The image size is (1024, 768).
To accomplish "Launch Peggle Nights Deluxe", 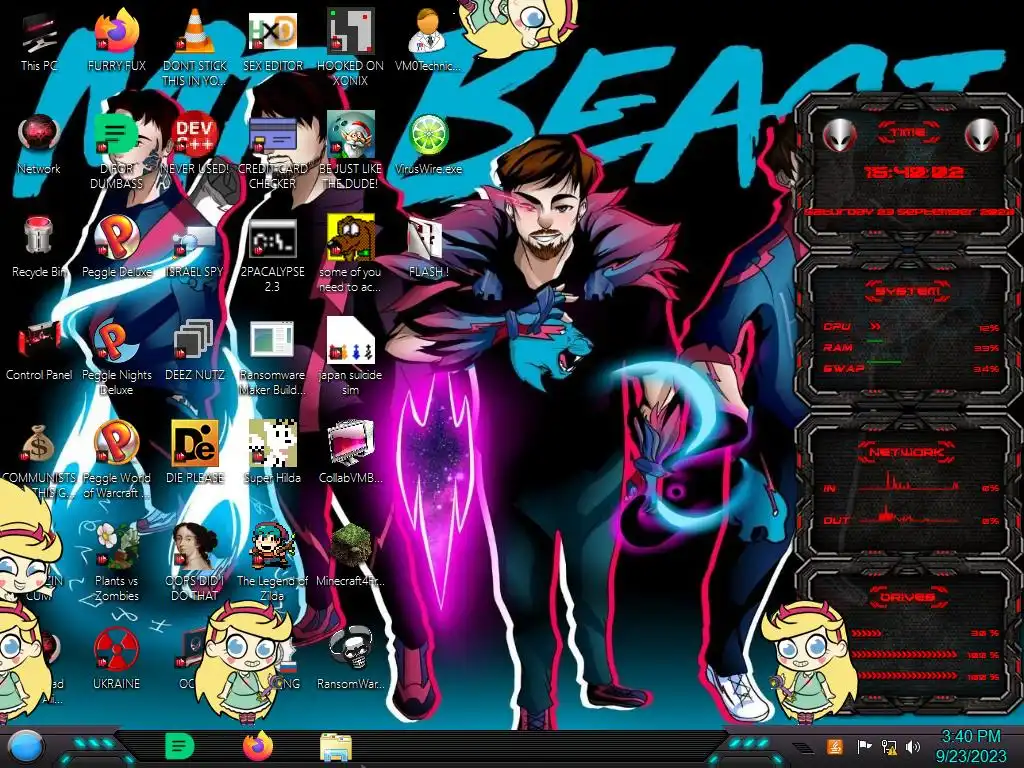I will point(116,357).
